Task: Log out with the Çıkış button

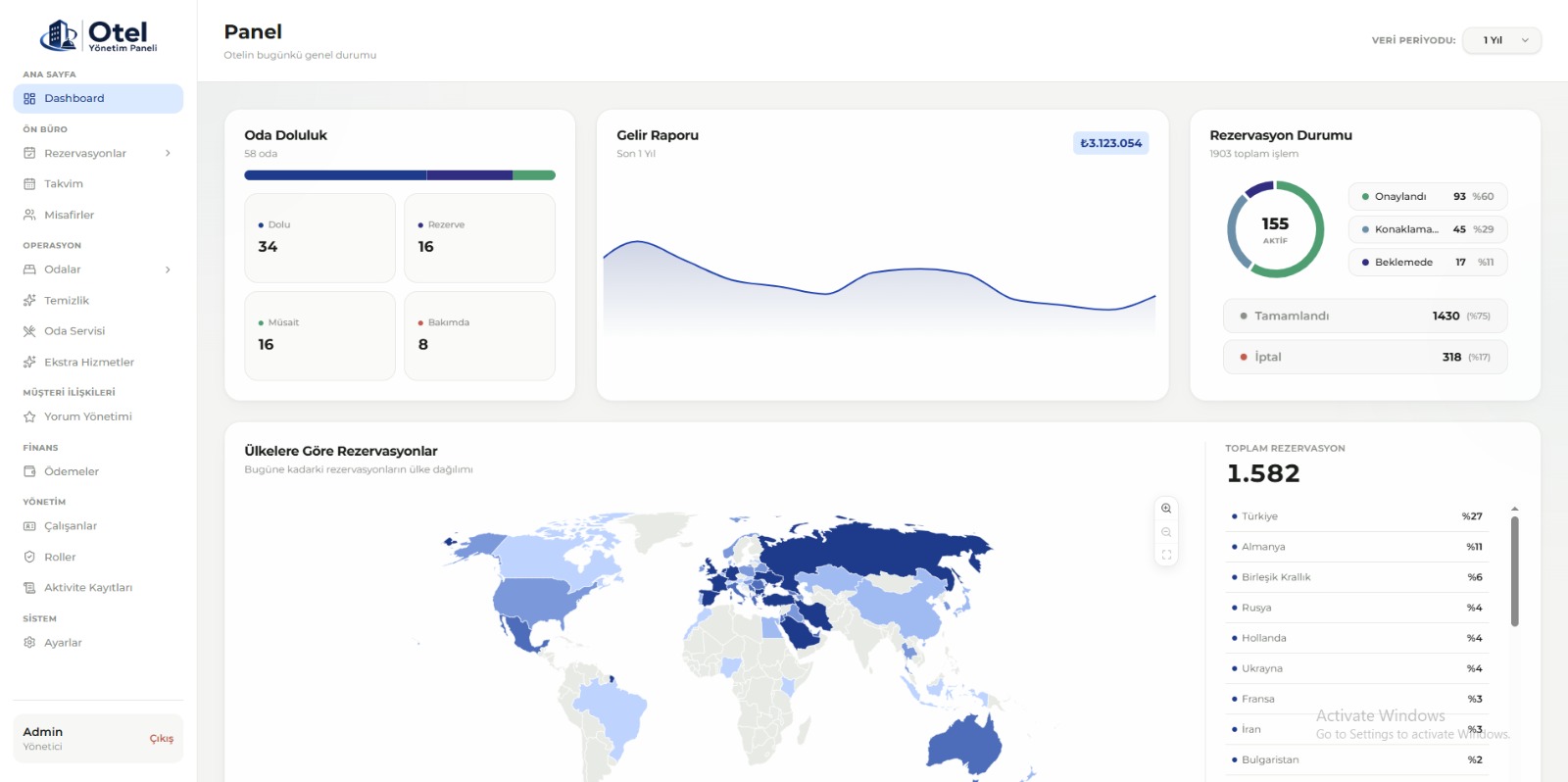Action: (x=162, y=739)
